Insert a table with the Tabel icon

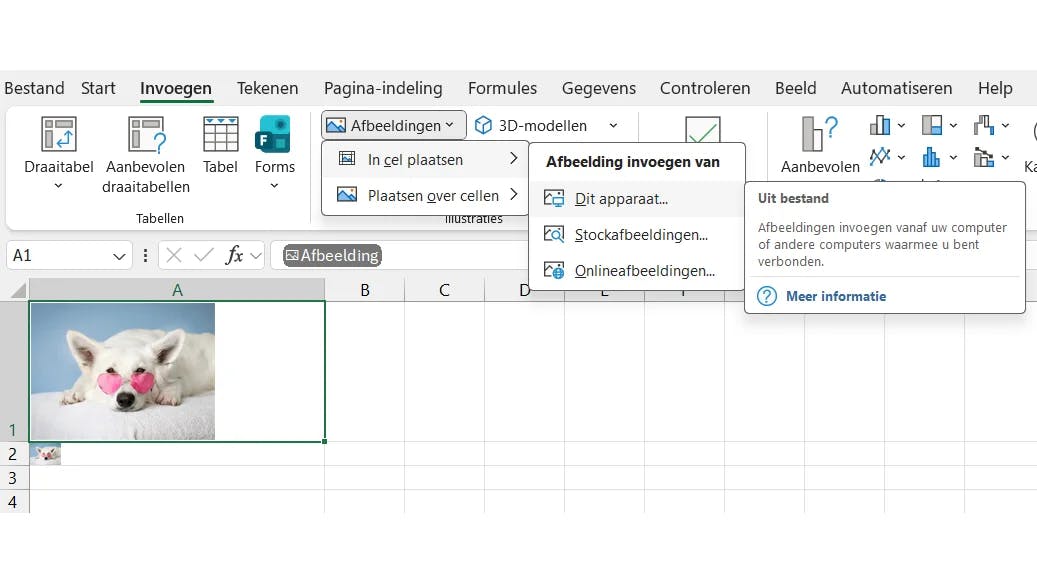pos(220,134)
